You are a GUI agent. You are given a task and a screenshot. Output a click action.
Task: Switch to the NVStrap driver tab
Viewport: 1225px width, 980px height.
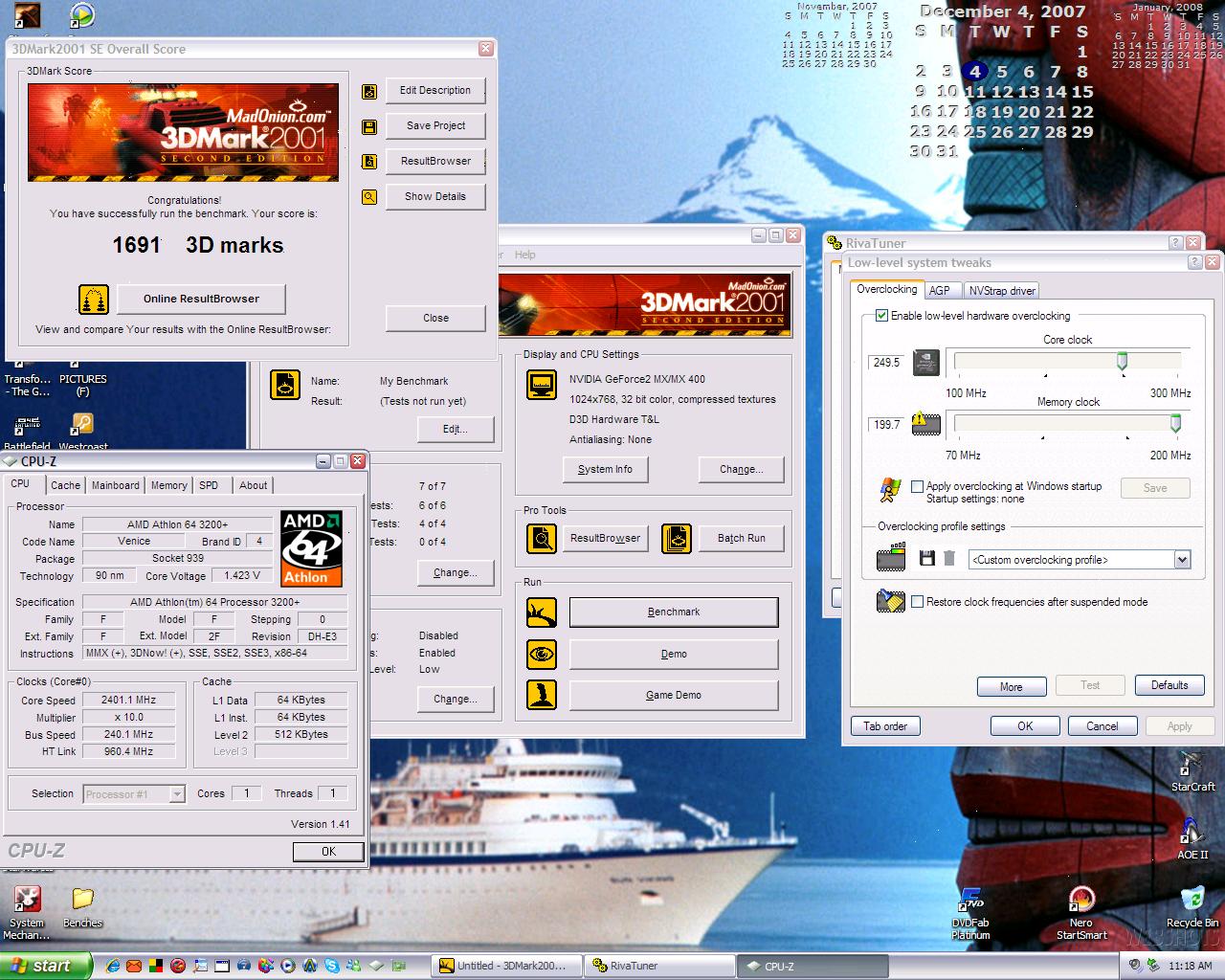pyautogui.click(x=1002, y=291)
